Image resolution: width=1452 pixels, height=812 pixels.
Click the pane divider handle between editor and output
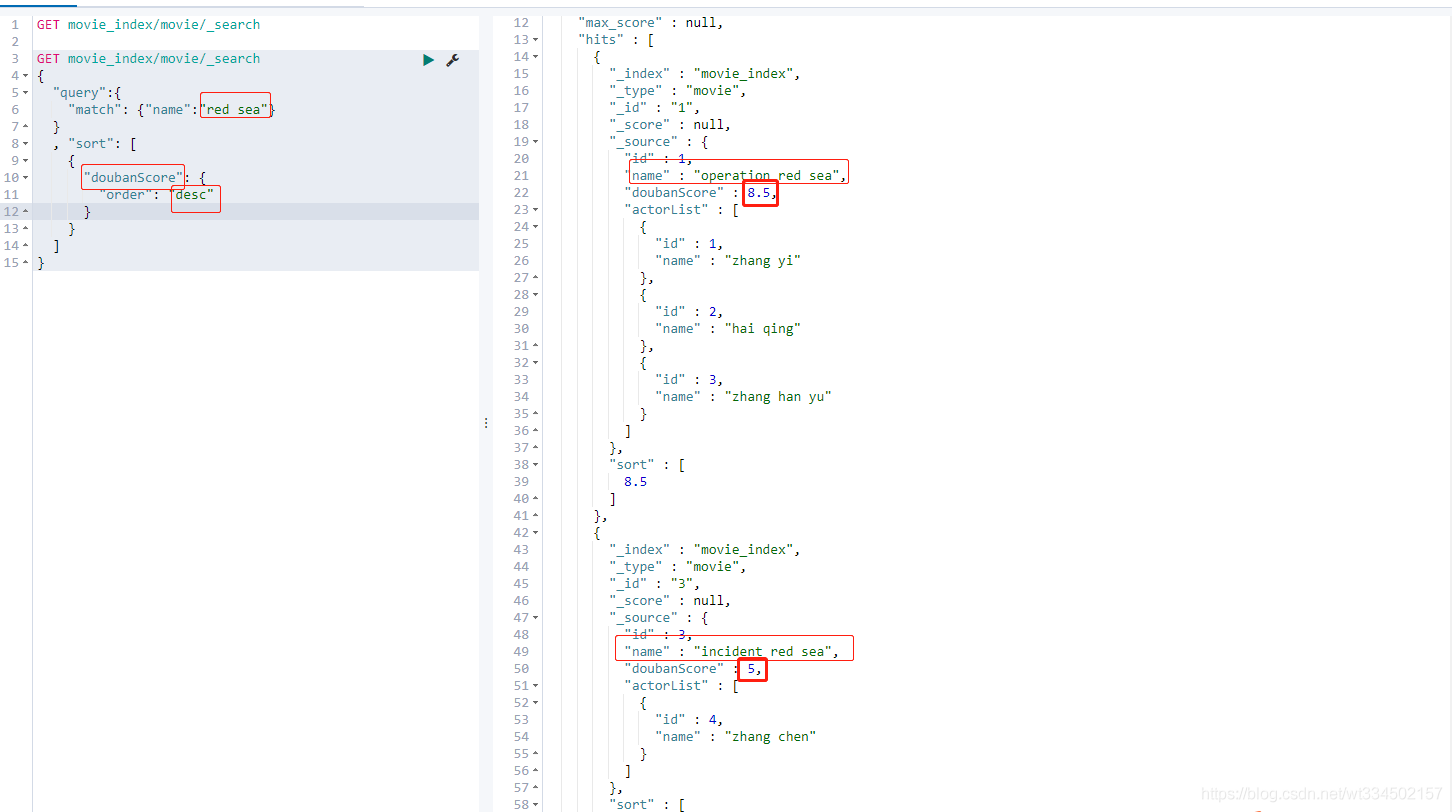[486, 423]
